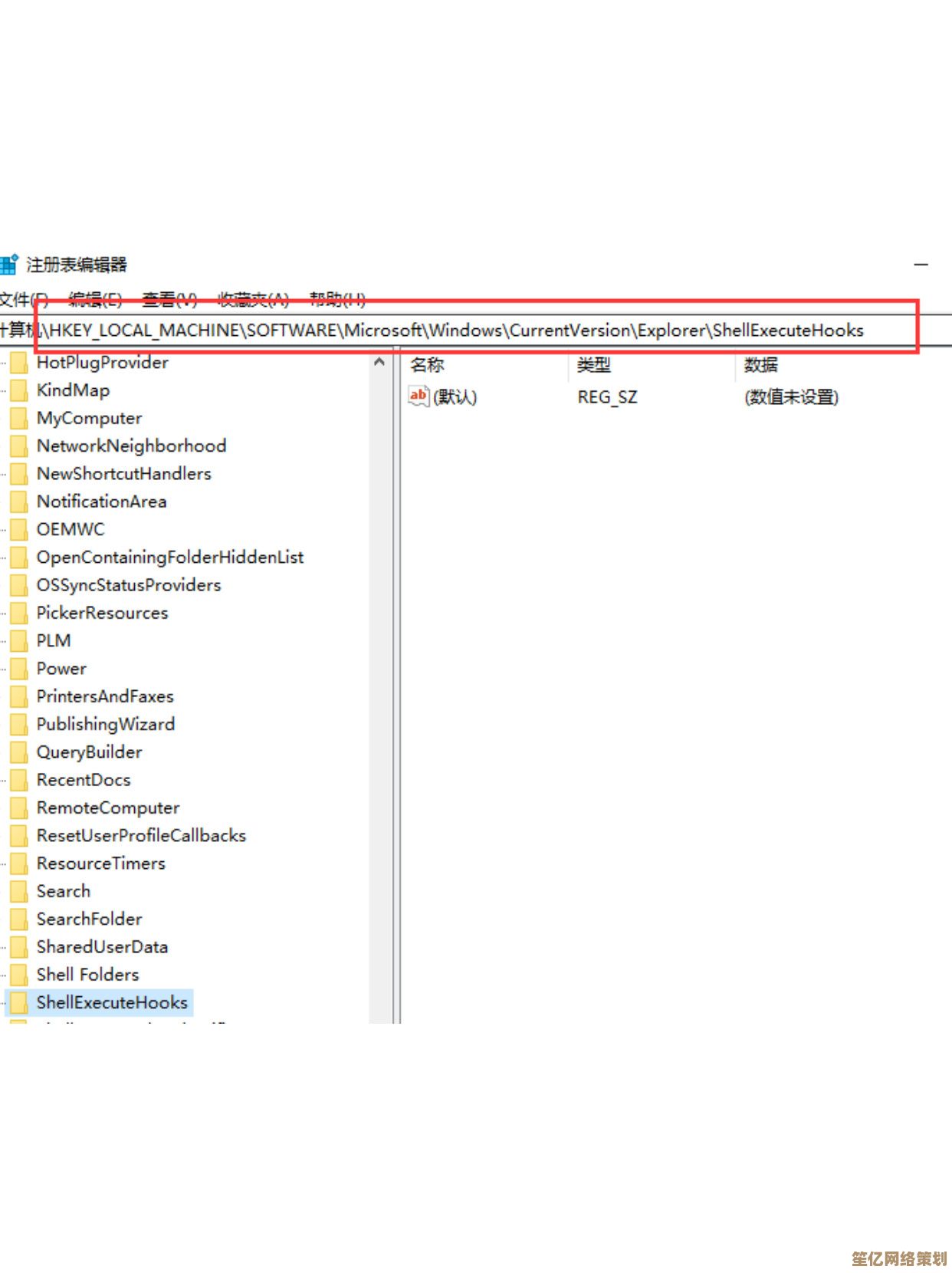This screenshot has width=952, height=1273.
Task: Select the (默认) value name
Action: click(x=455, y=397)
